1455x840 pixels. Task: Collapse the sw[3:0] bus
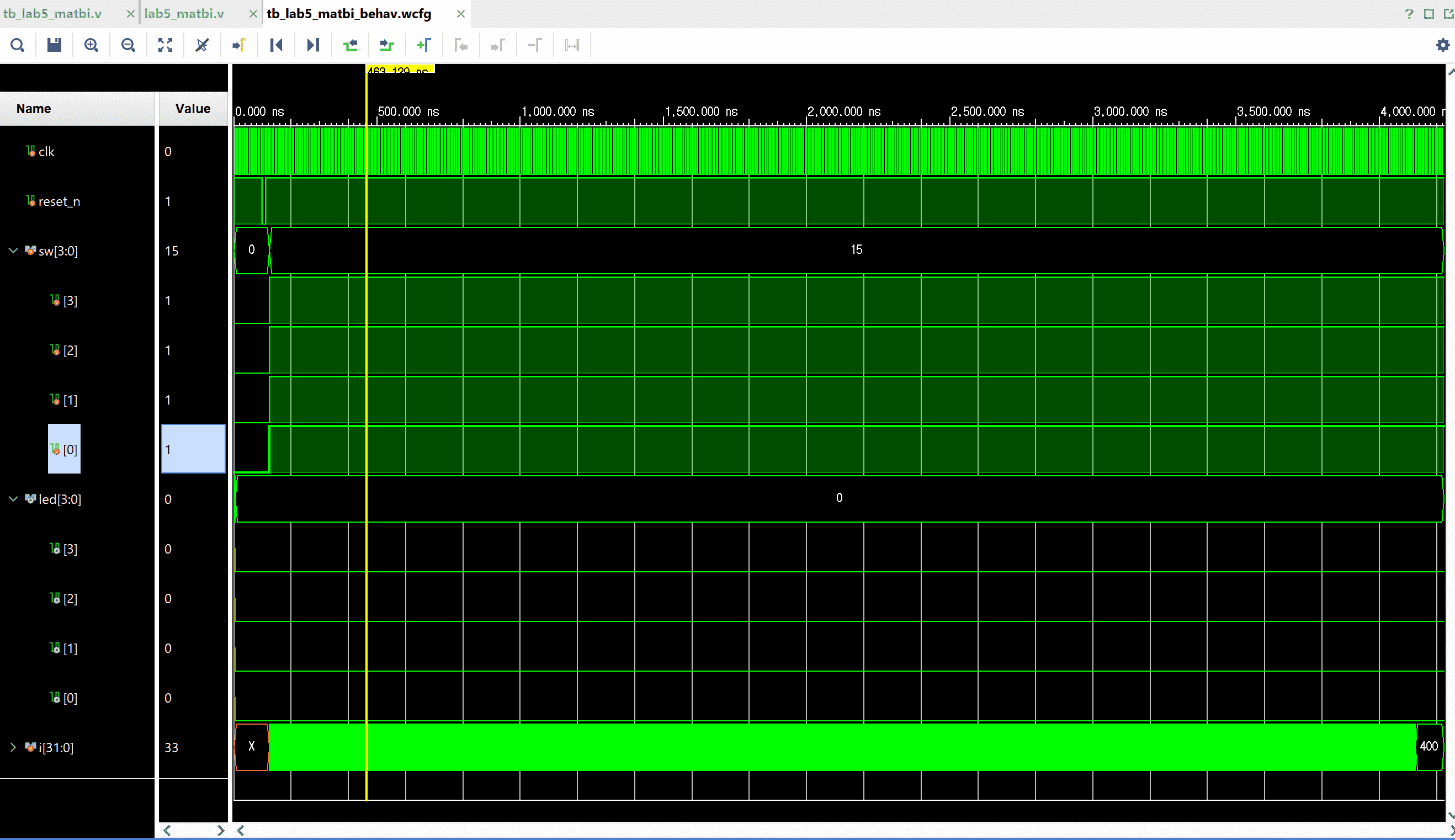[x=13, y=251]
